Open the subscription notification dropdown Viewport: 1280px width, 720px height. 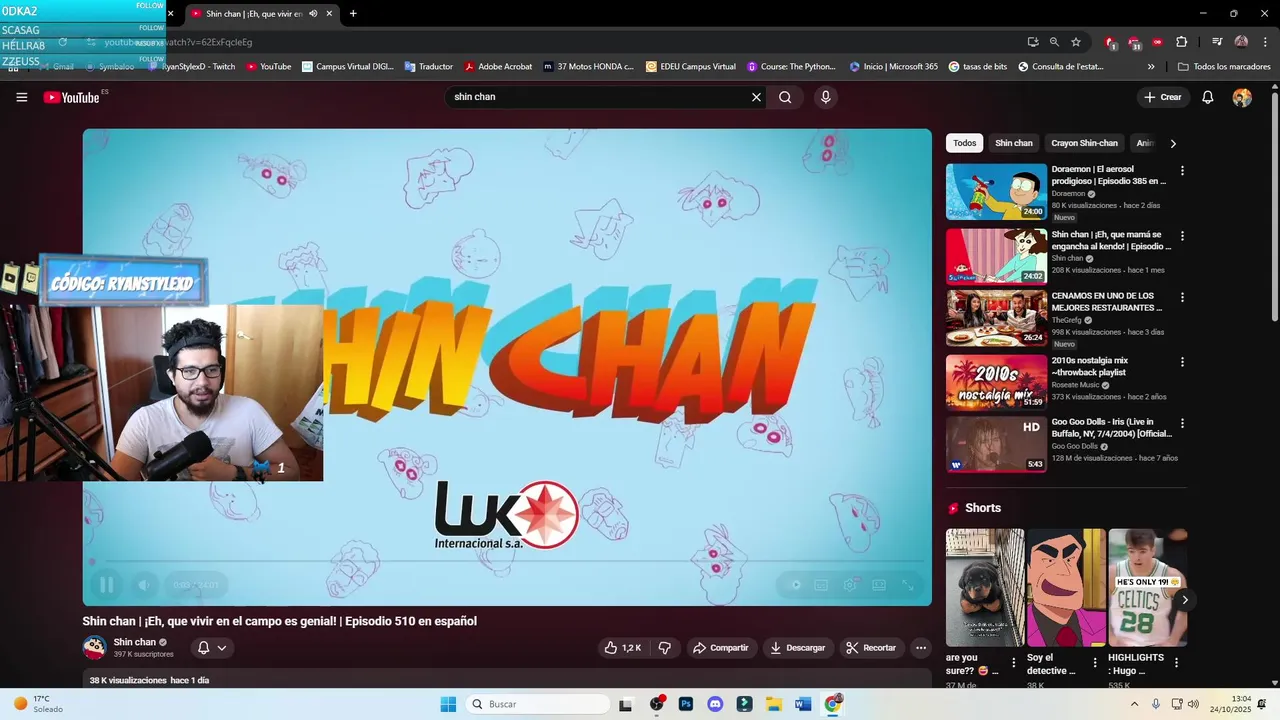click(x=212, y=648)
